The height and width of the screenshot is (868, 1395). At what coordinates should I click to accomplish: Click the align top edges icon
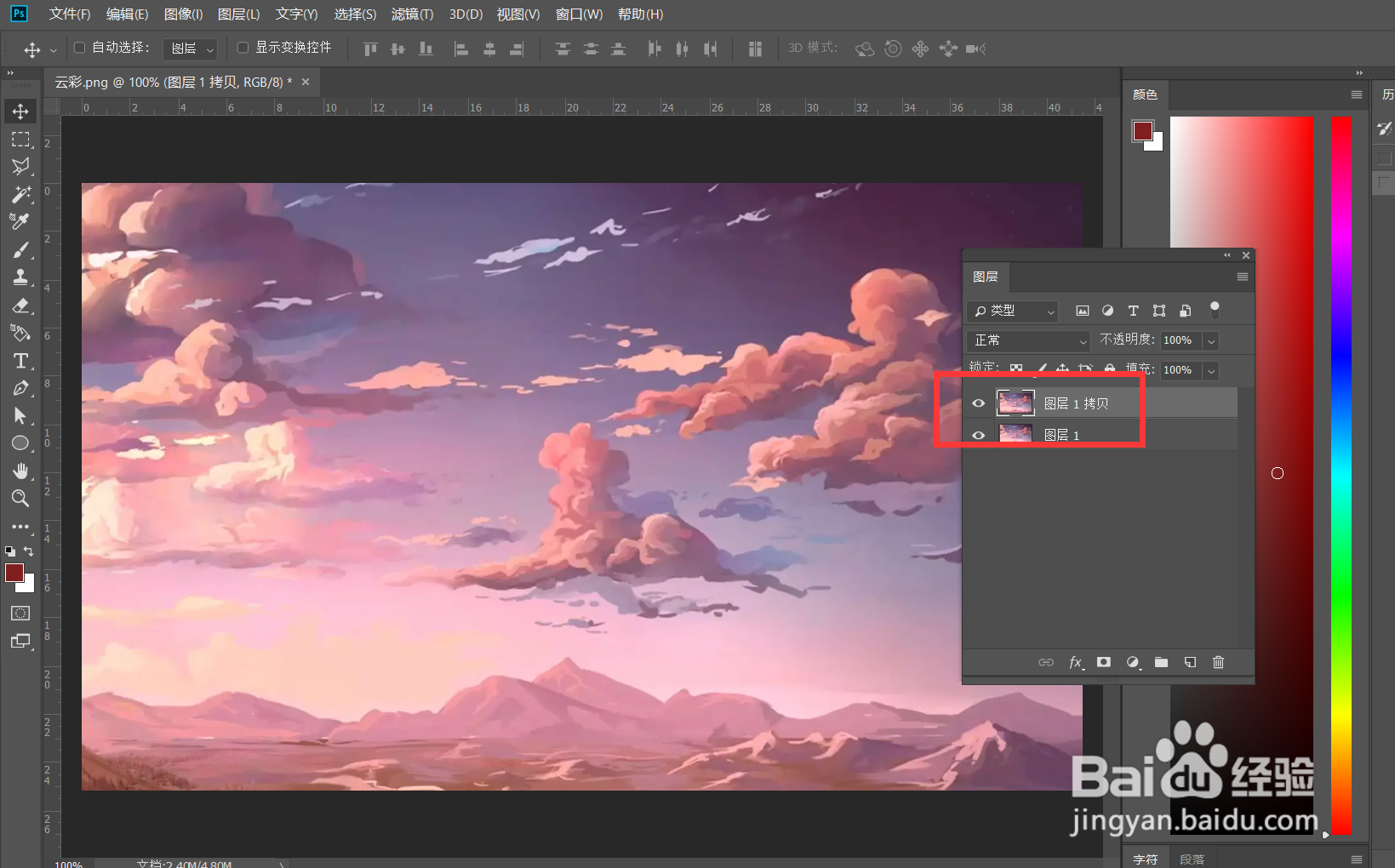point(370,49)
